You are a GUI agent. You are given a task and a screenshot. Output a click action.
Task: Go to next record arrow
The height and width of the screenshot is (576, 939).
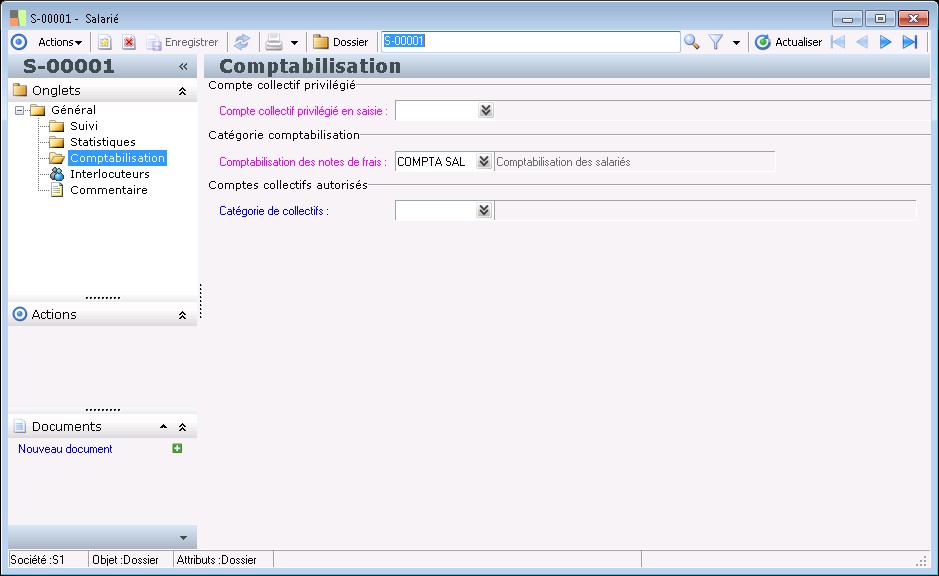tap(885, 42)
